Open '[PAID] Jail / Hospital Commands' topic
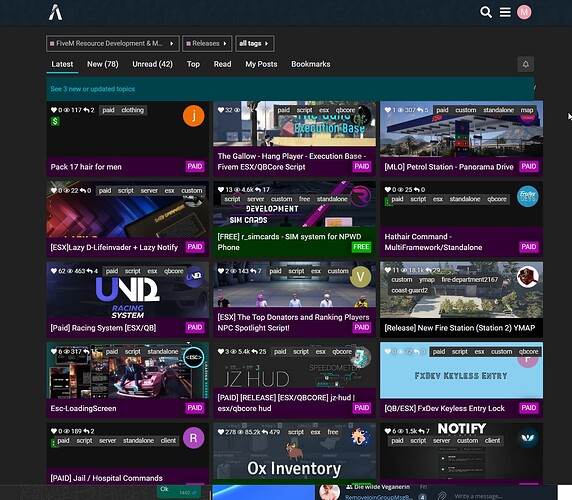 coord(107,478)
